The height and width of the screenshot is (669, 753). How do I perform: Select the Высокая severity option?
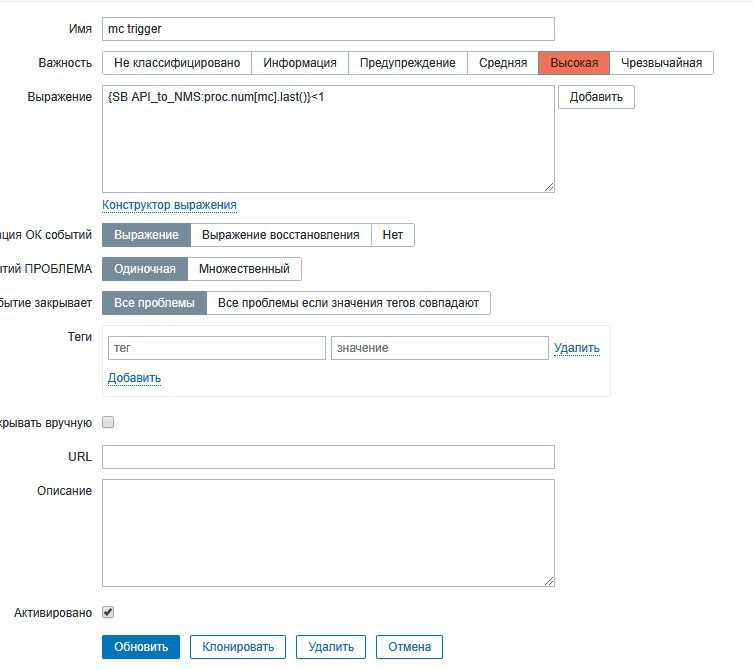574,63
